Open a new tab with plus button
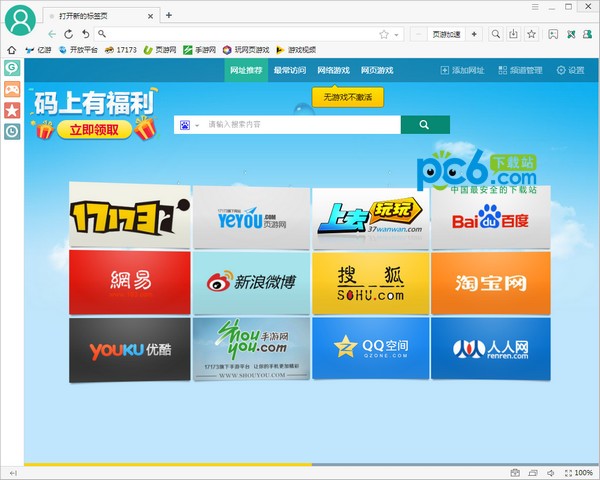Screen dimensions: 600x480 click(x=169, y=15)
